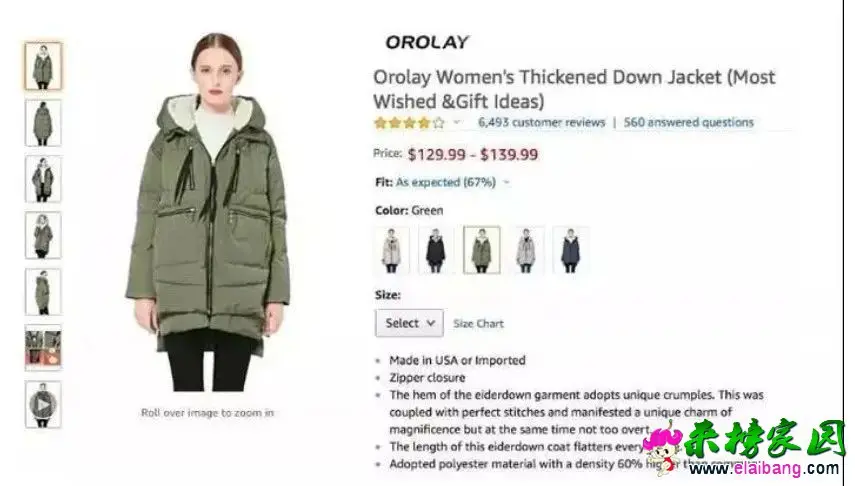Screen dimensions: 855x486
Task: Open the Size Chart link
Action: (478, 323)
